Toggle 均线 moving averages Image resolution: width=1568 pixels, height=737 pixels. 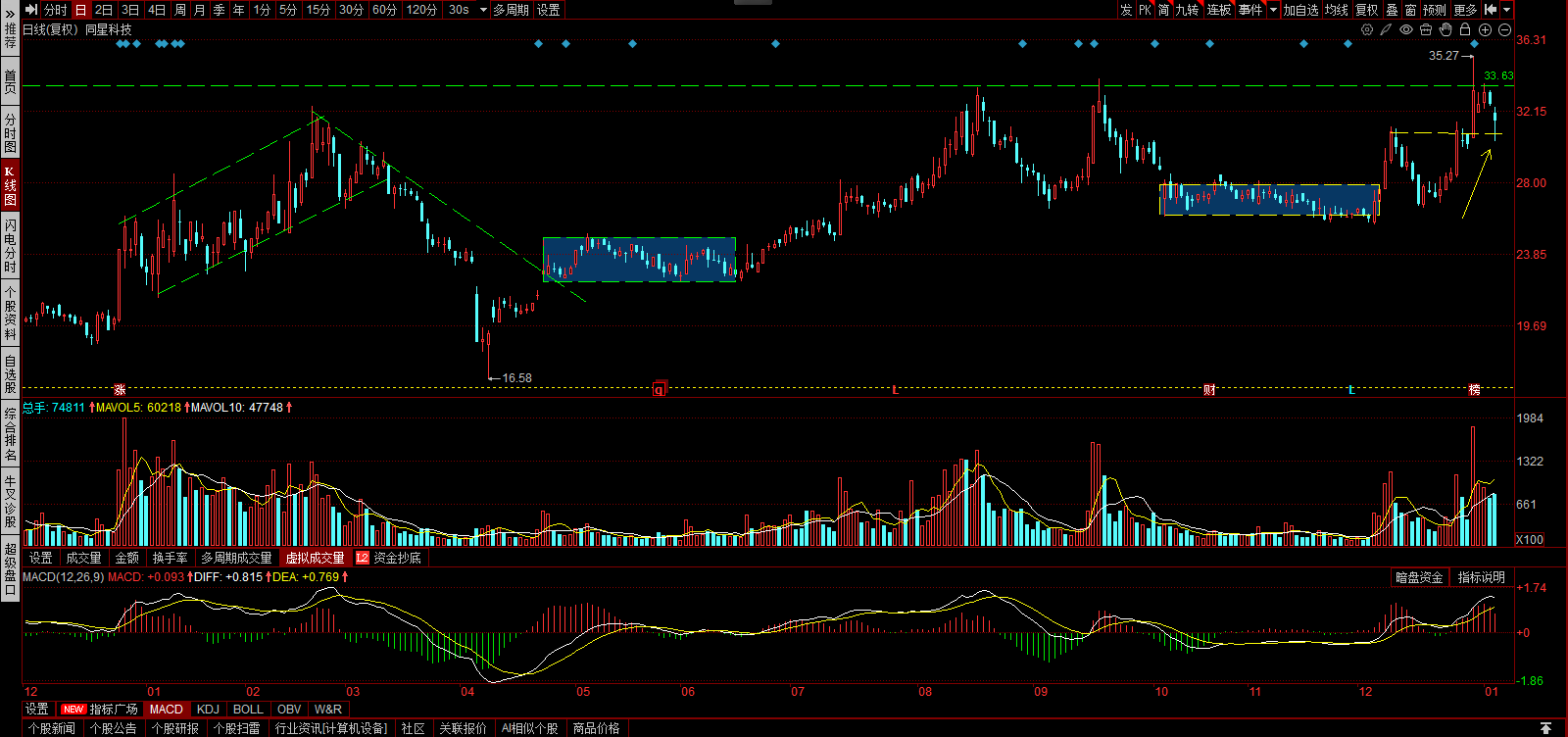pyautogui.click(x=1337, y=10)
